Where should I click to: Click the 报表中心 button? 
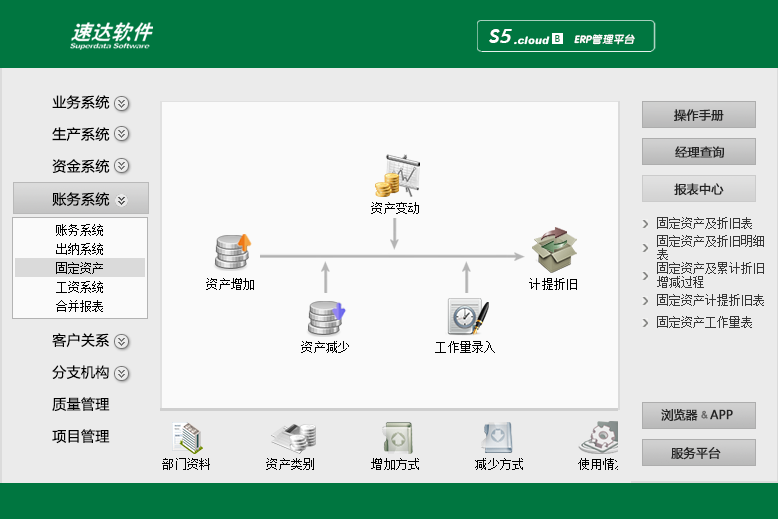699,189
